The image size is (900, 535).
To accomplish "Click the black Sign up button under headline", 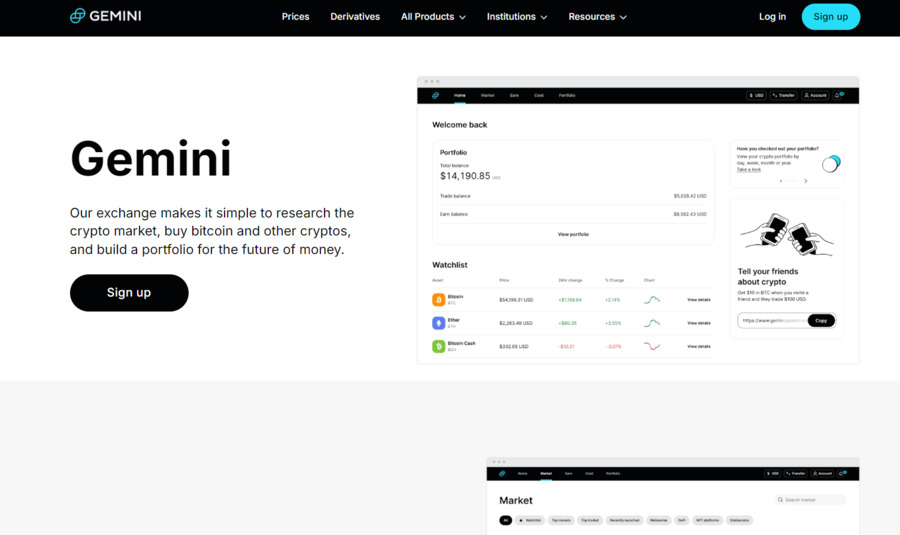I will tap(129, 293).
